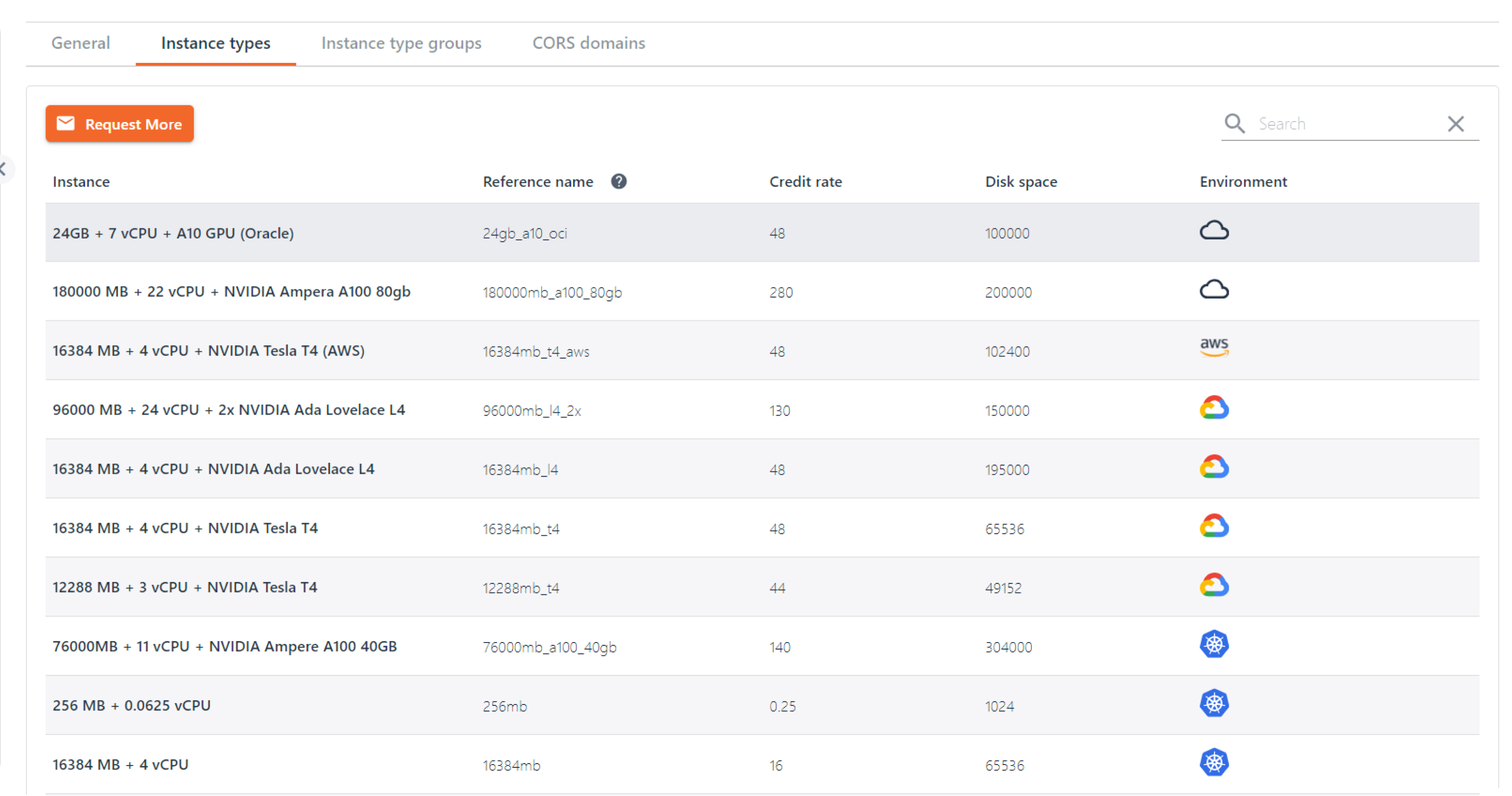Click reference name '76000mb_a100_40gb'

coord(549,648)
